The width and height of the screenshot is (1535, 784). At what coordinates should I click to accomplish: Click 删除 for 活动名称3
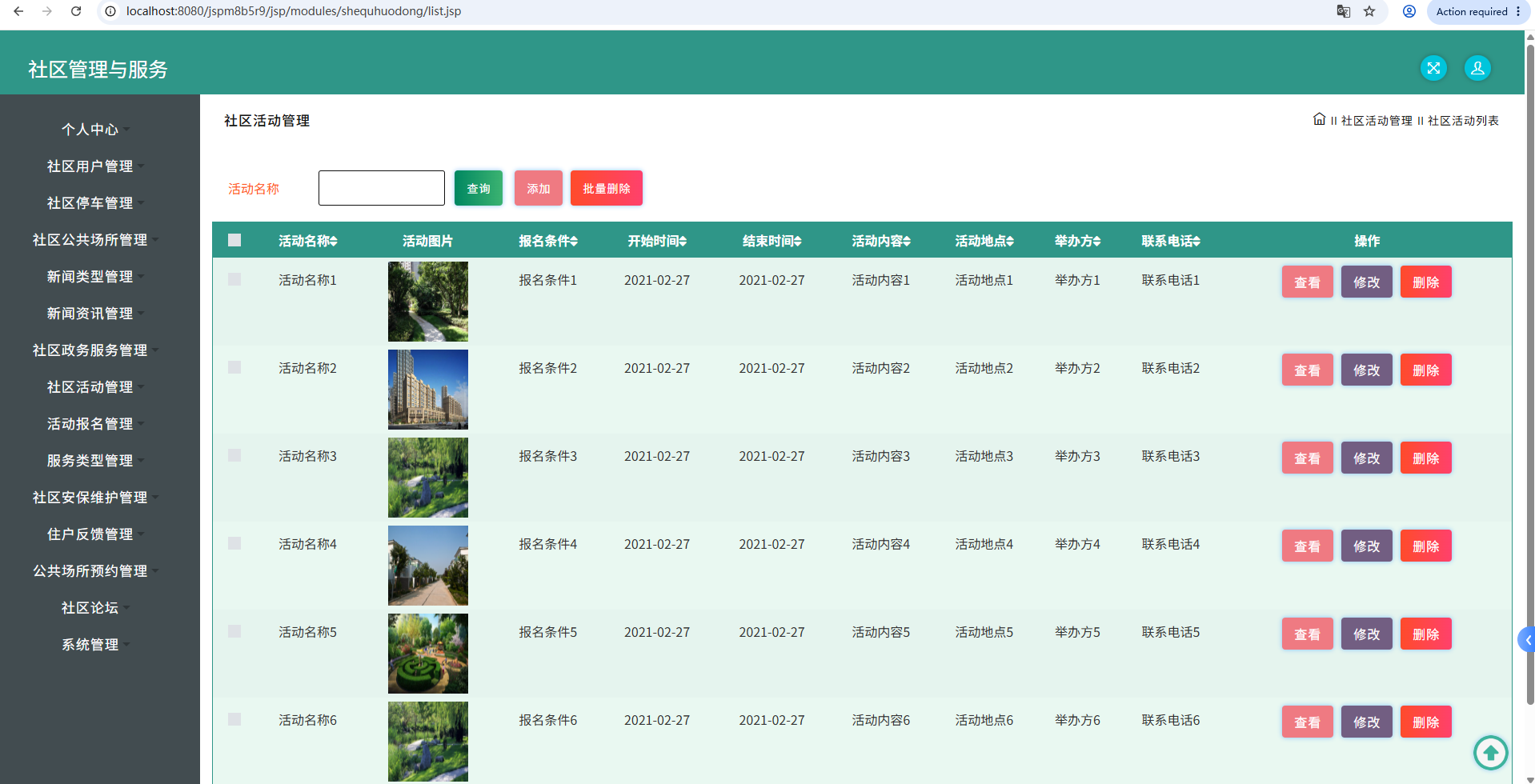coord(1425,458)
